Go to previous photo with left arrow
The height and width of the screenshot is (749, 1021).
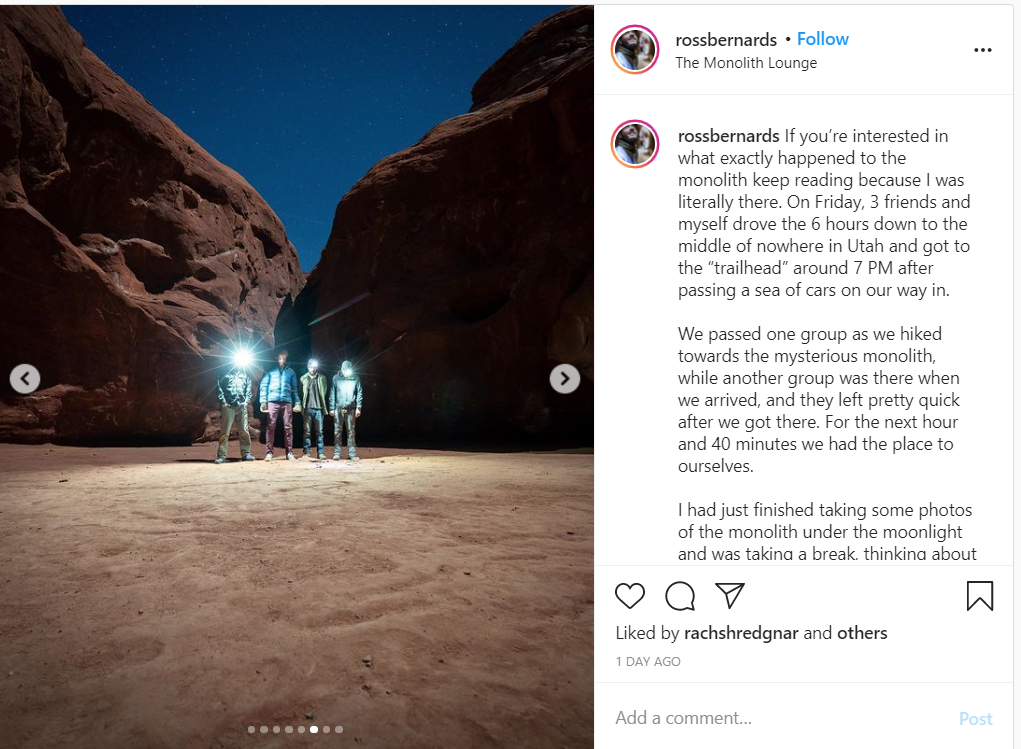(25, 378)
